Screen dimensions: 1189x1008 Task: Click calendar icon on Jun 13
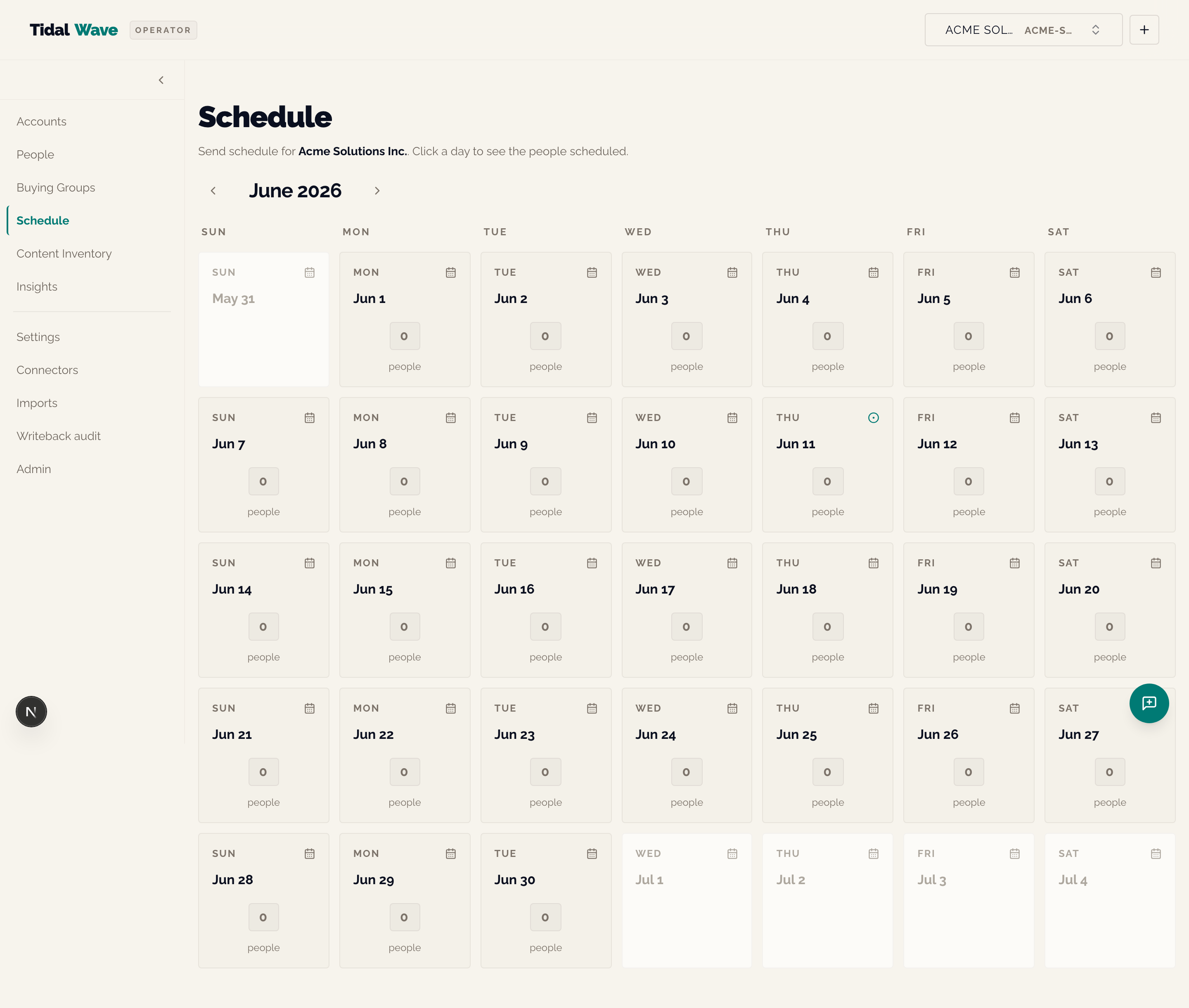point(1156,418)
